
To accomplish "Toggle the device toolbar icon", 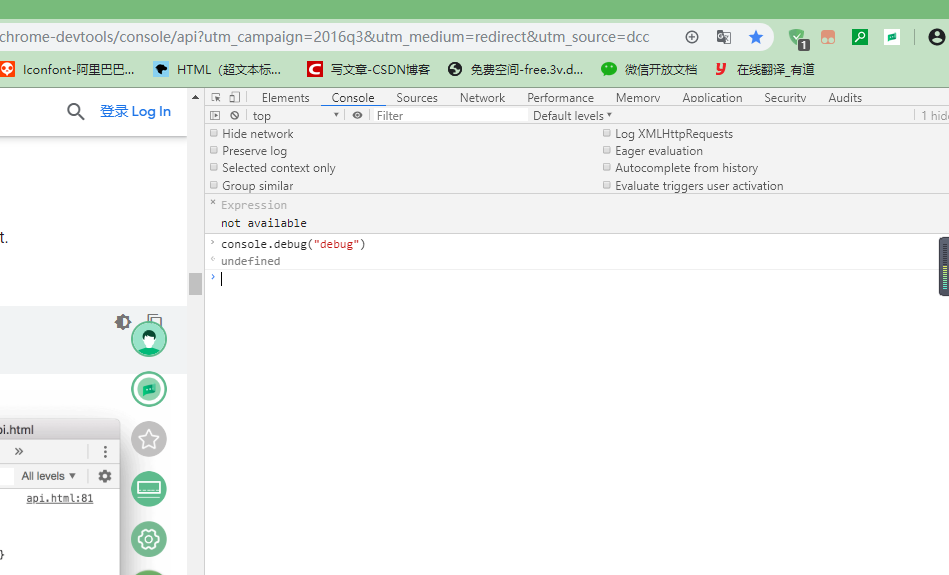I will point(235,97).
